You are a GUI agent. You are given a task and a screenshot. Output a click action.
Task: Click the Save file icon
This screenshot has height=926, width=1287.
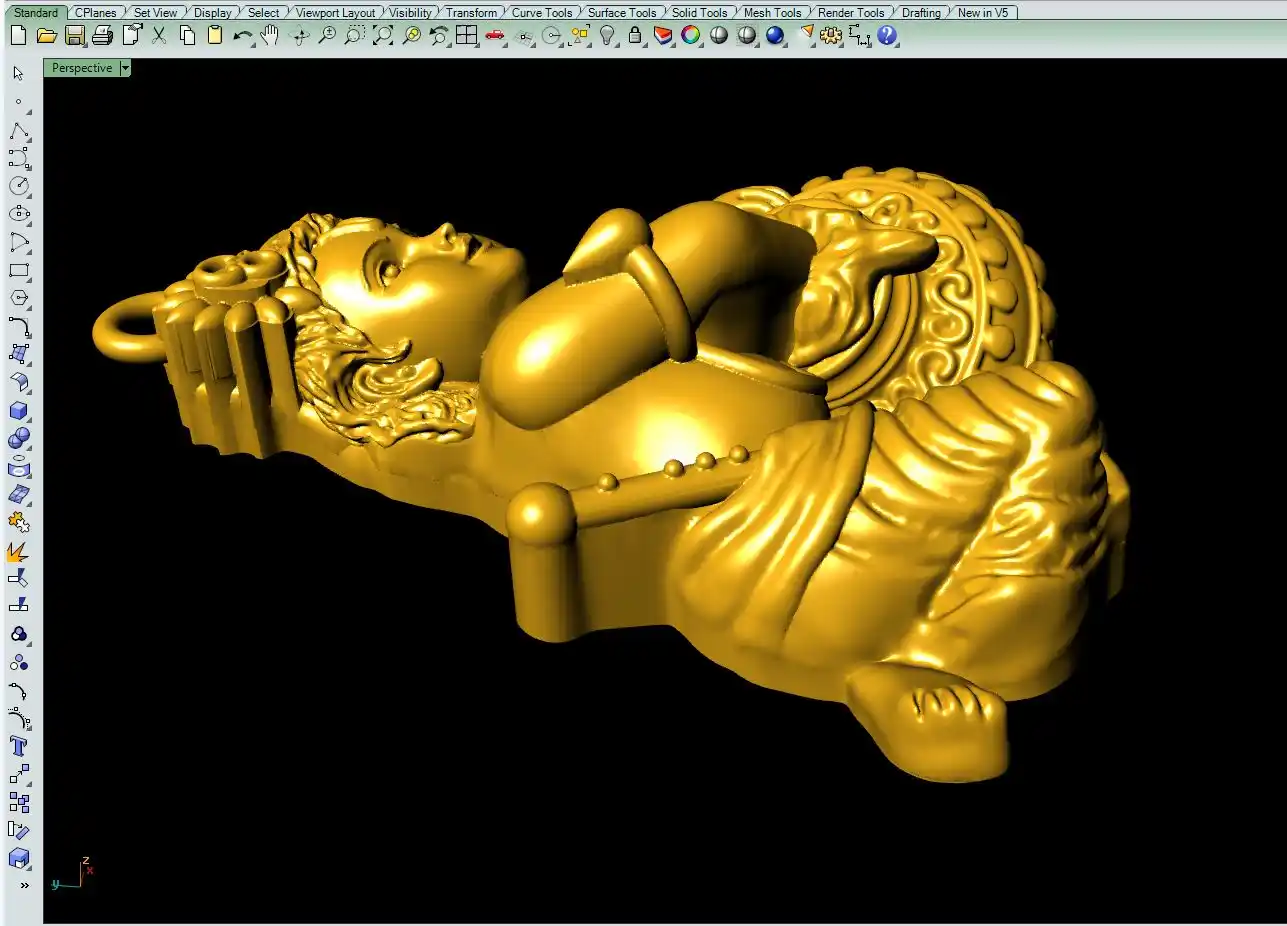(74, 36)
